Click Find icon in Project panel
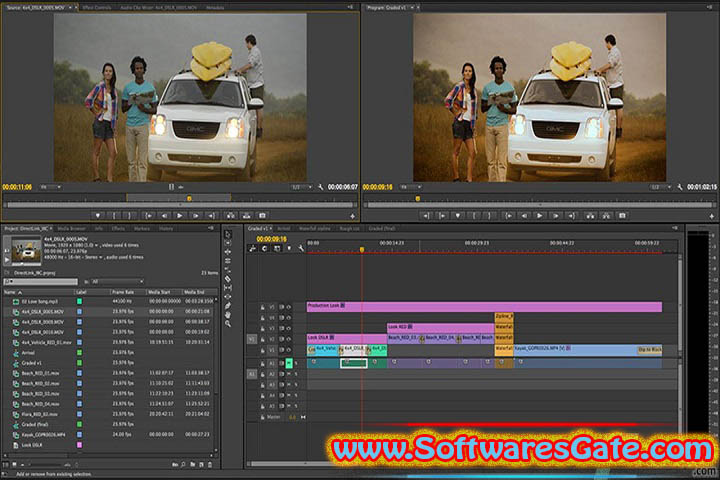Image resolution: width=720 pixels, height=480 pixels. 183,465
